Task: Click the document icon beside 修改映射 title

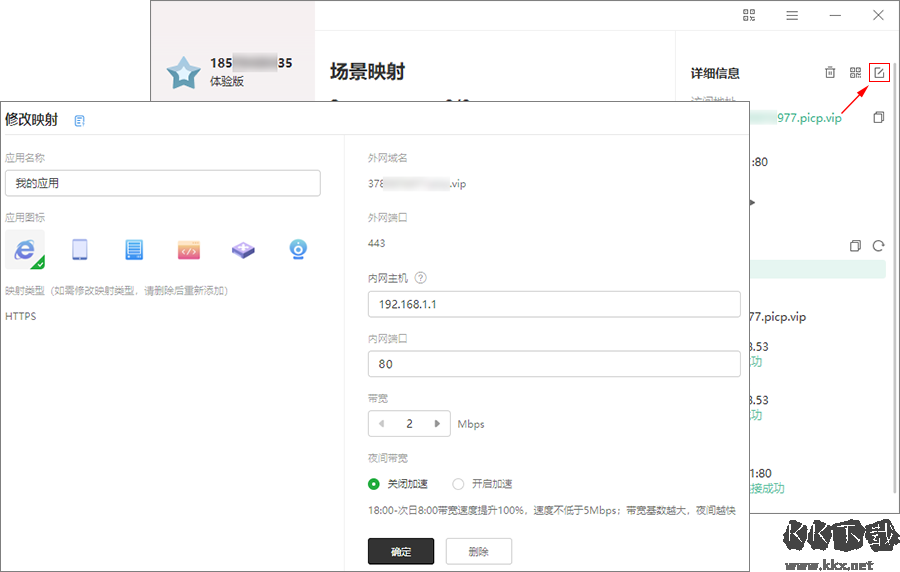Action: click(x=80, y=120)
